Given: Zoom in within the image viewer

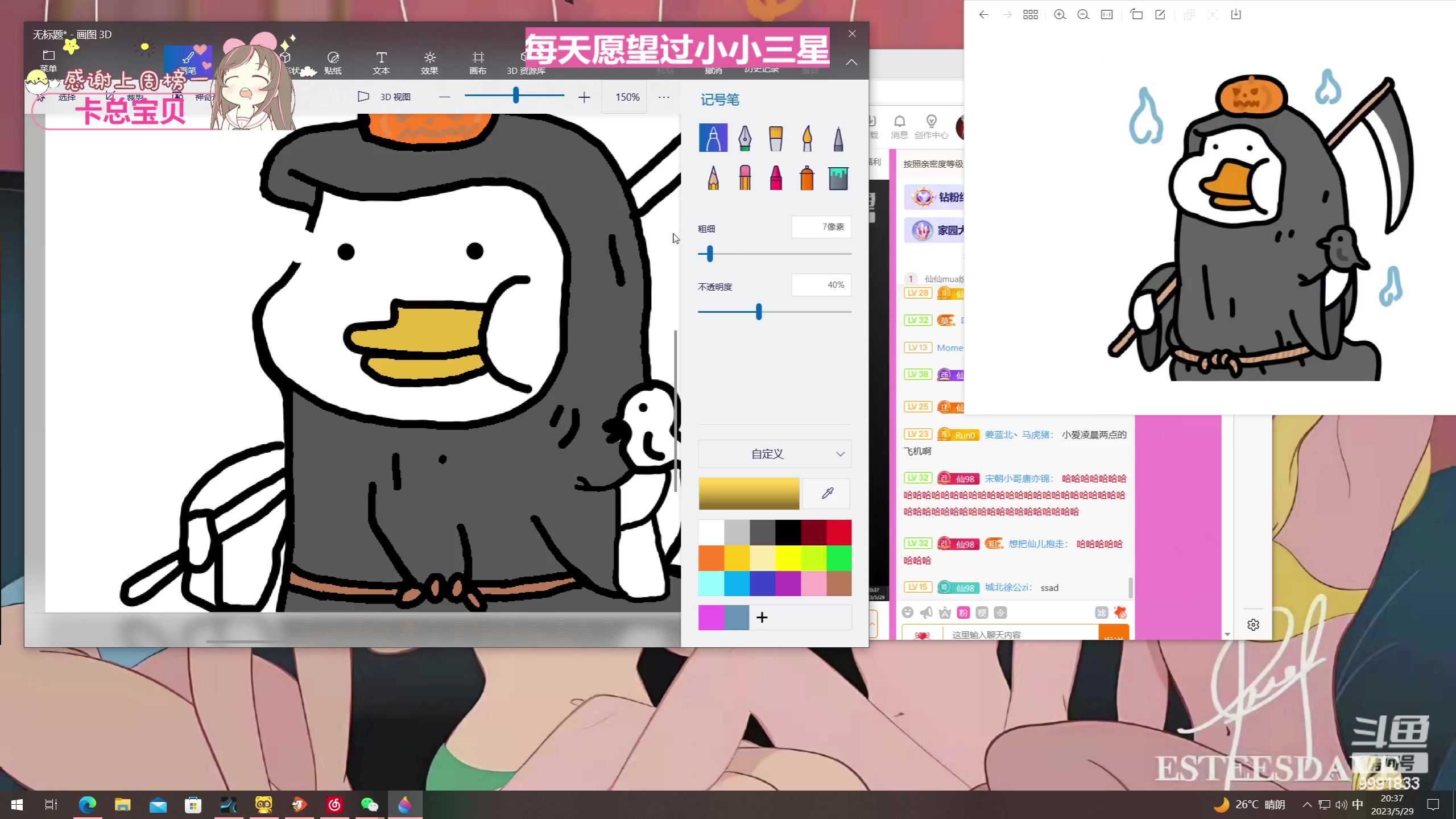Looking at the screenshot, I should pyautogui.click(x=1060, y=15).
